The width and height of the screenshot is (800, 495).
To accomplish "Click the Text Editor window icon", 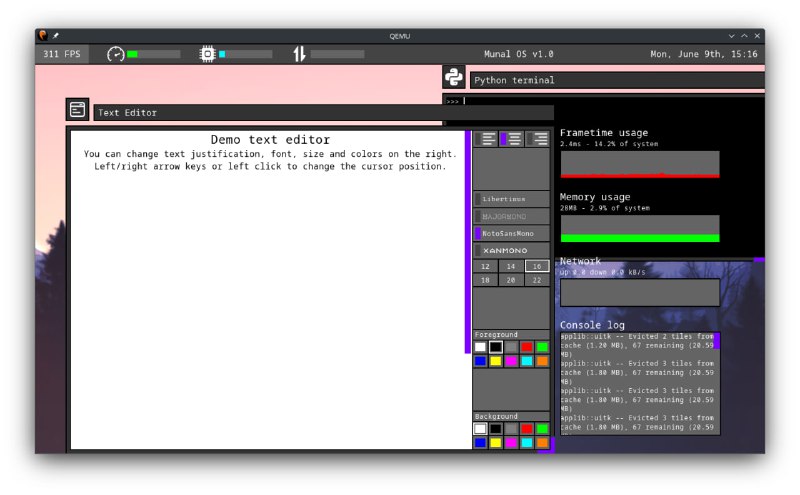I will (x=77, y=110).
